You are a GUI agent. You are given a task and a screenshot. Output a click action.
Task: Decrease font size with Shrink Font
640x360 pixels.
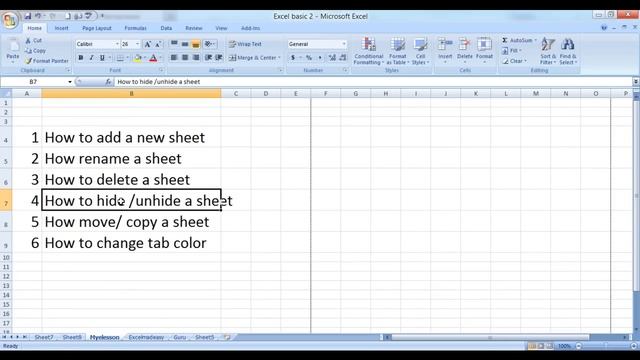coord(158,44)
